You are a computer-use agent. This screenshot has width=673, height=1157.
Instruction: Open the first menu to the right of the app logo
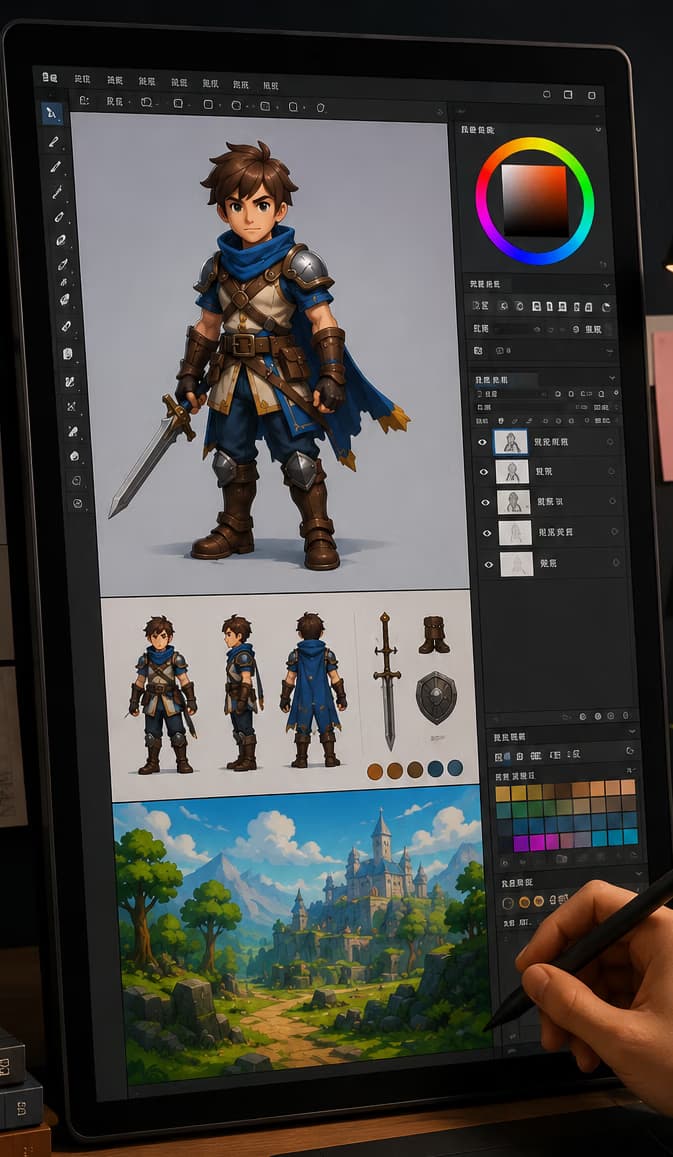pos(82,79)
